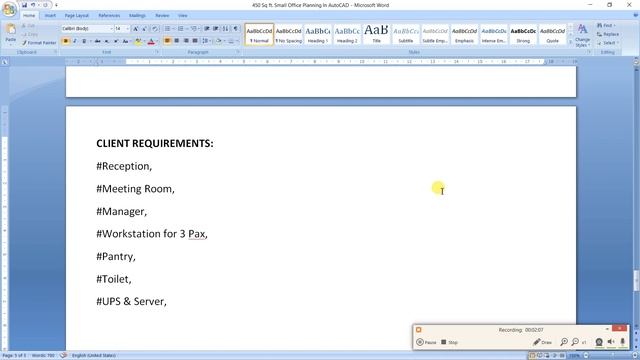
Task: Click the Paste clipboard icon
Action: 11,29
